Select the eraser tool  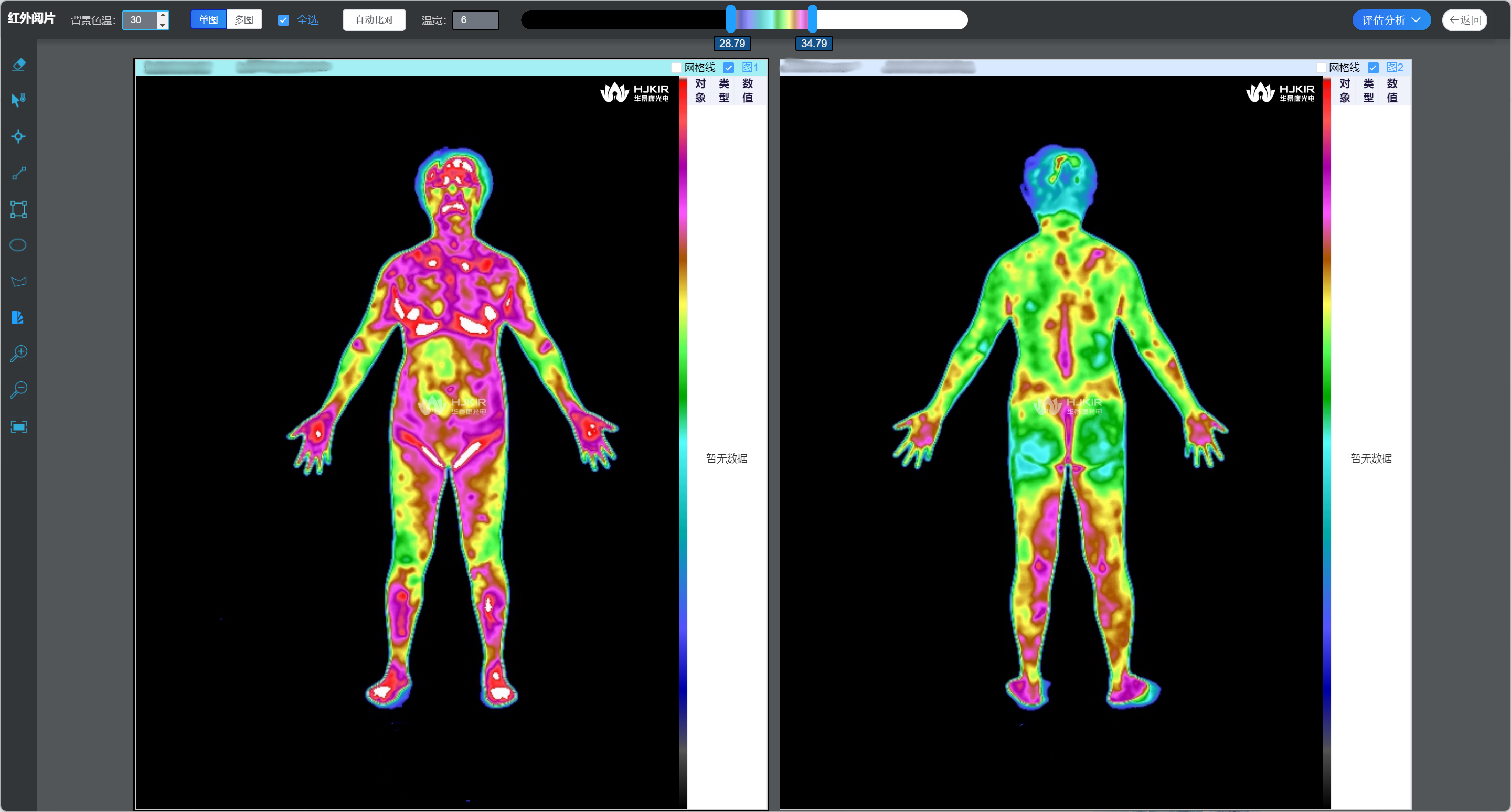[18, 65]
